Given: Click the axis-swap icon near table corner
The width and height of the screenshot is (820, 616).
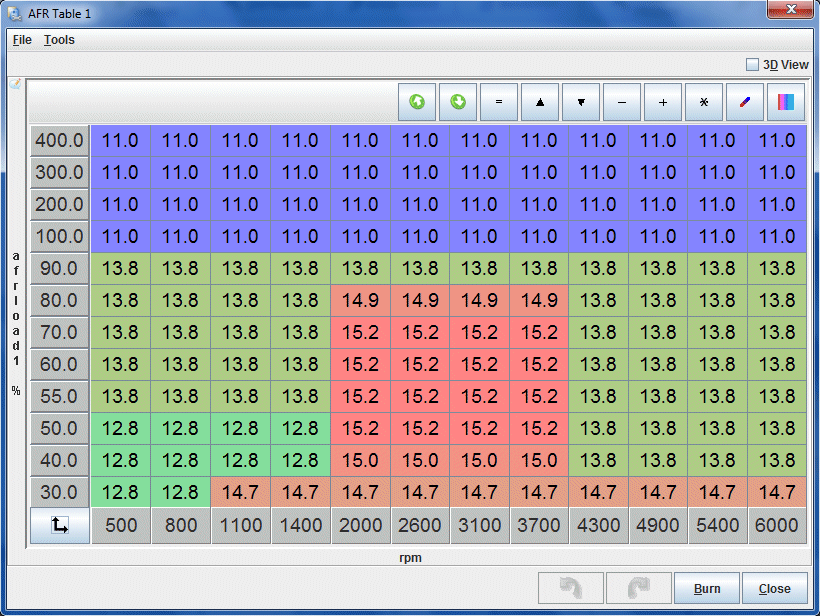Looking at the screenshot, I should [58, 524].
